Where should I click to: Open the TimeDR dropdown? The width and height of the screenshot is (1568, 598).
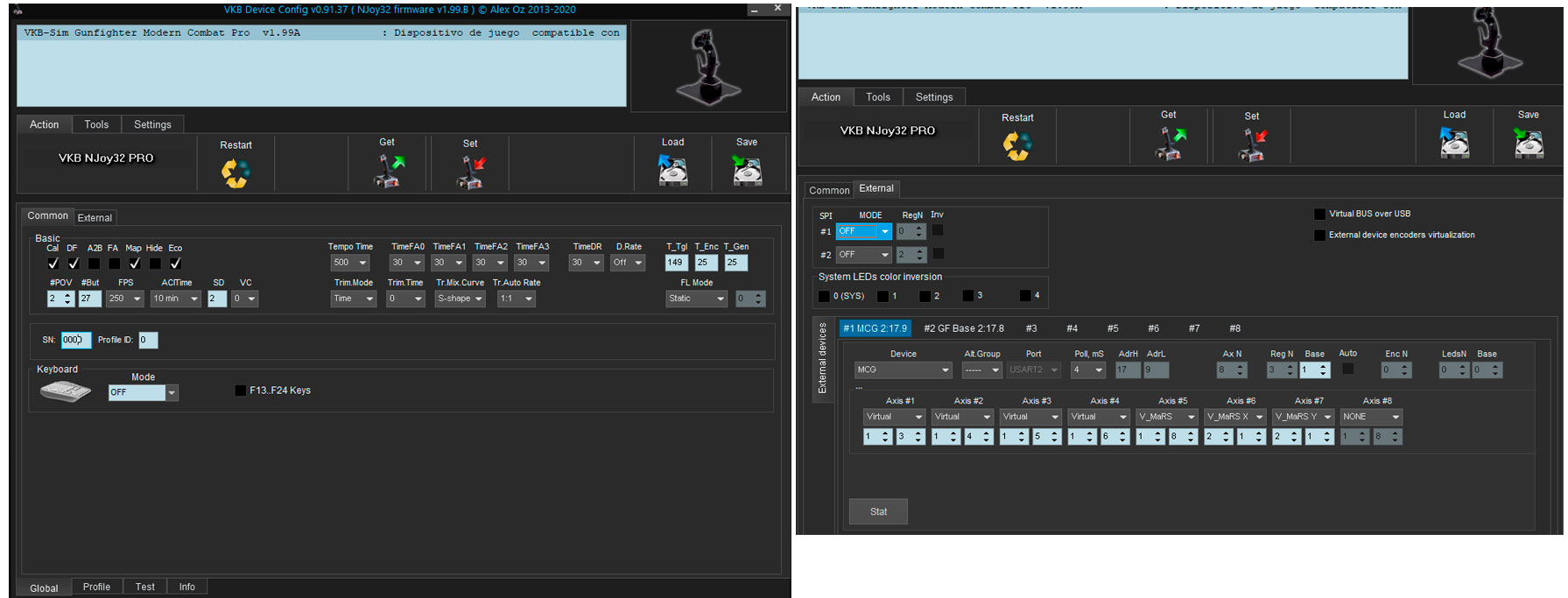pos(586,263)
